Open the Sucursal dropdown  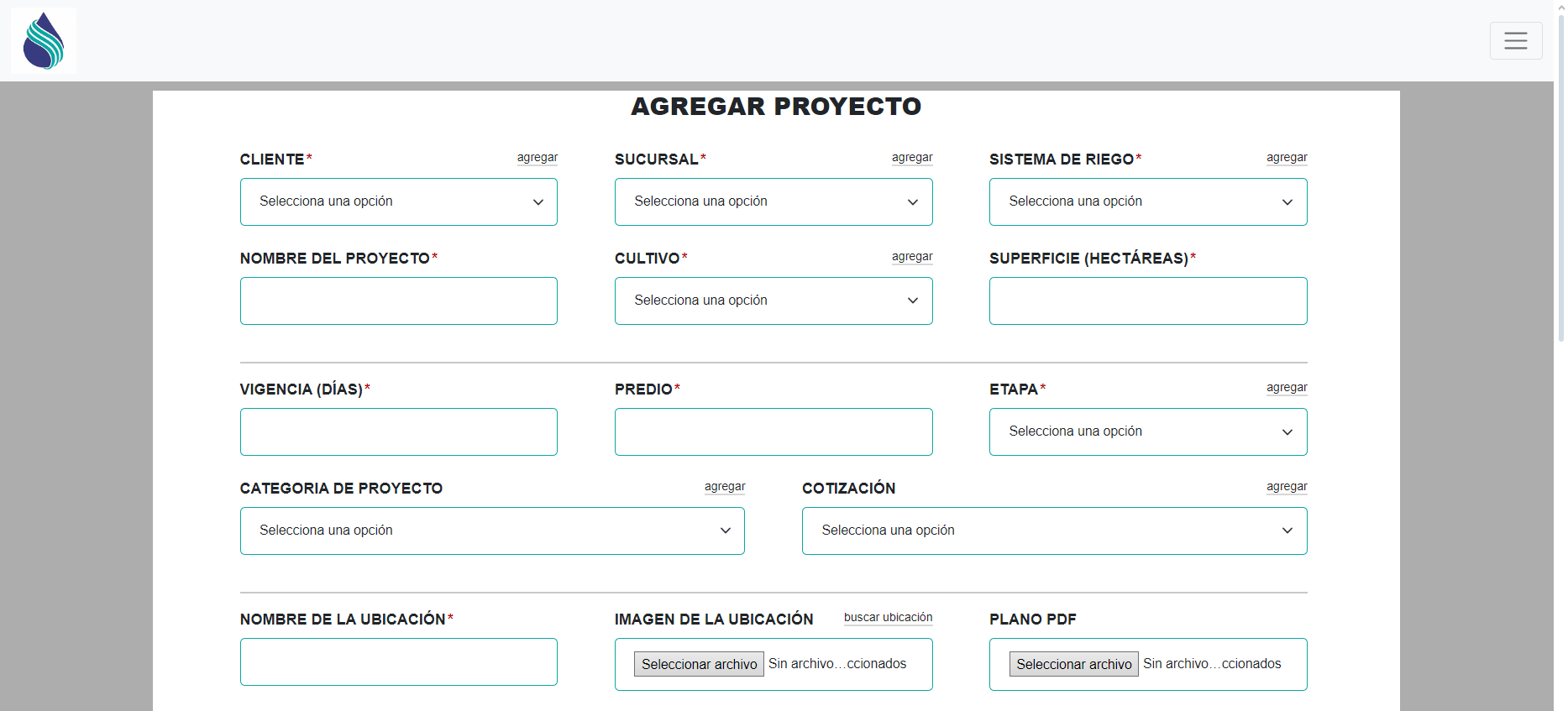773,201
